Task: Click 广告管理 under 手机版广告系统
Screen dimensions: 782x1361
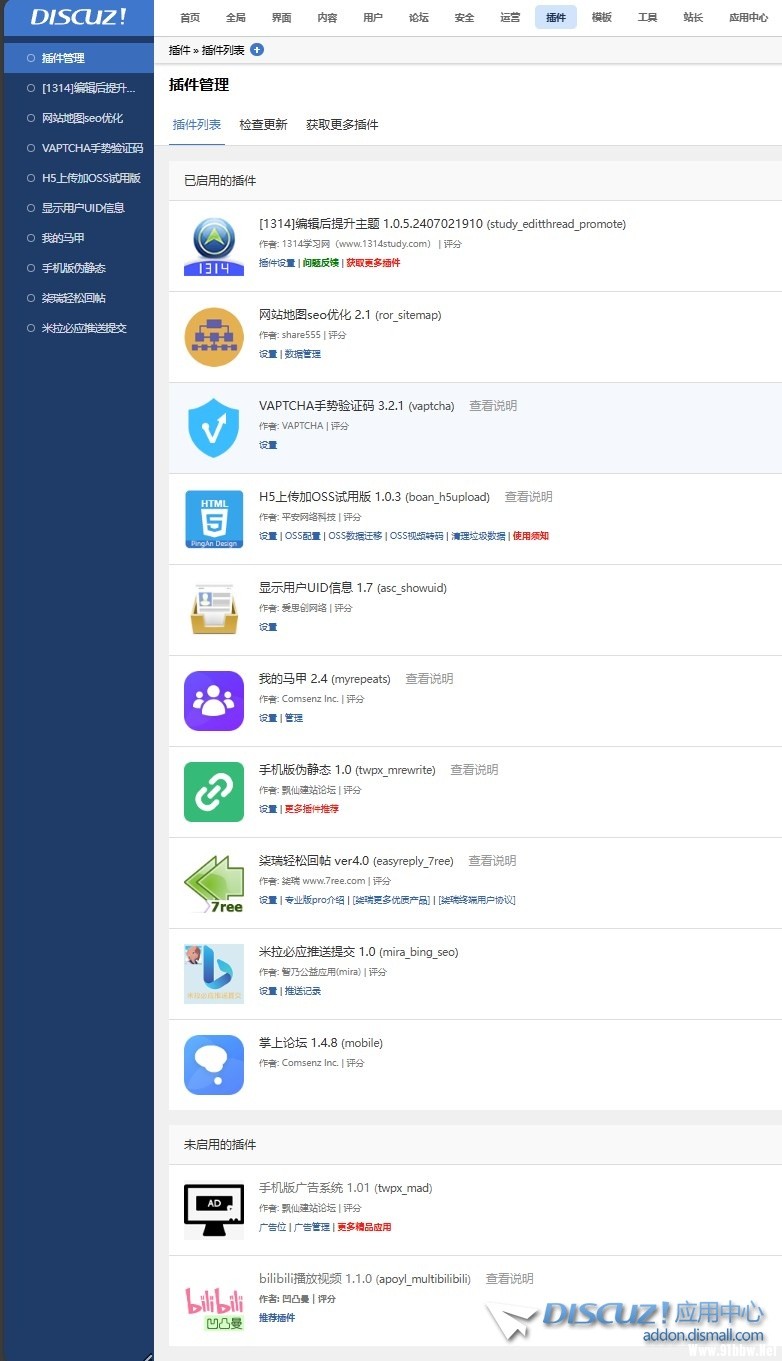Action: coord(311,1227)
